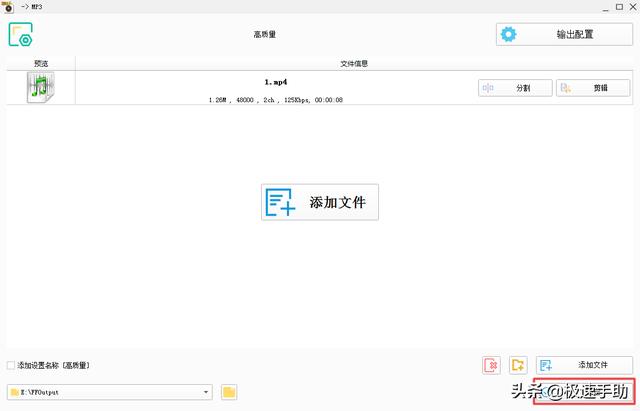Enable the 添加设置名称 [高质量] checkbox
The width and height of the screenshot is (640, 411).
(x=11, y=365)
